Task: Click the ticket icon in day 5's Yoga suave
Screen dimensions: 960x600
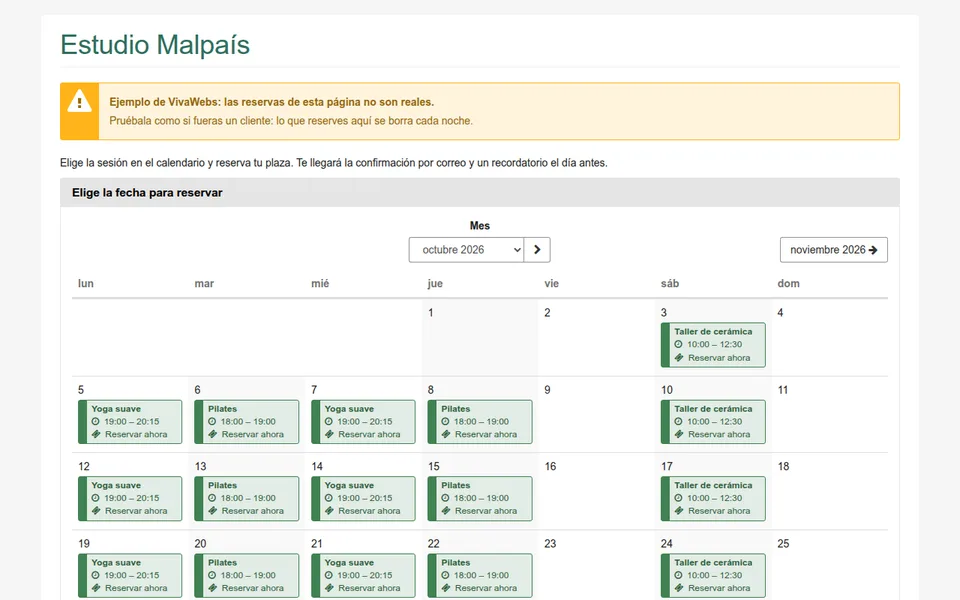Action: pos(96,434)
